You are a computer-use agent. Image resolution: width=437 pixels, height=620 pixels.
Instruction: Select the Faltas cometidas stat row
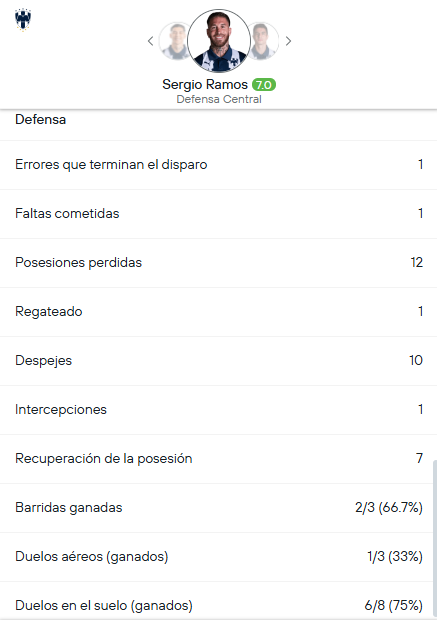218,214
